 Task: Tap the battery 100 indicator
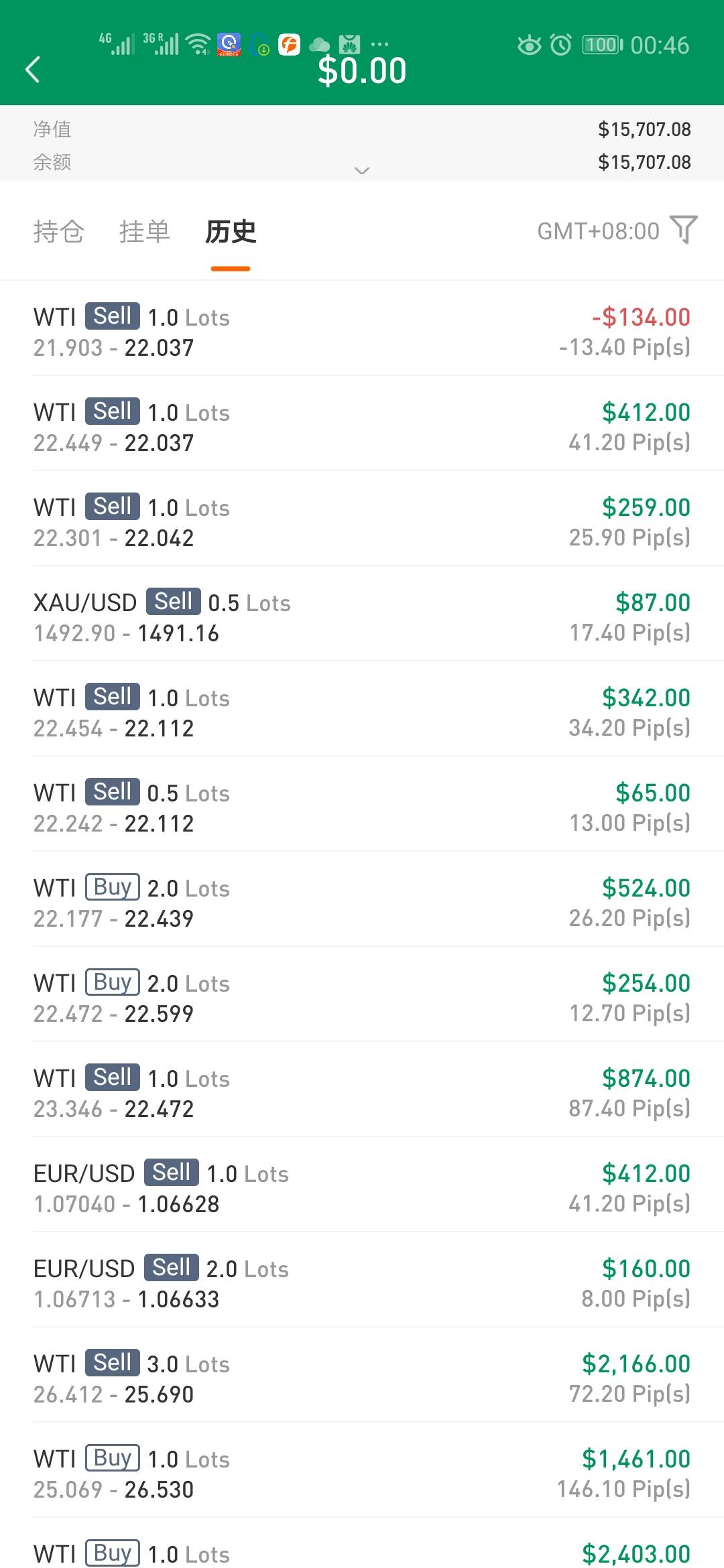[x=602, y=45]
